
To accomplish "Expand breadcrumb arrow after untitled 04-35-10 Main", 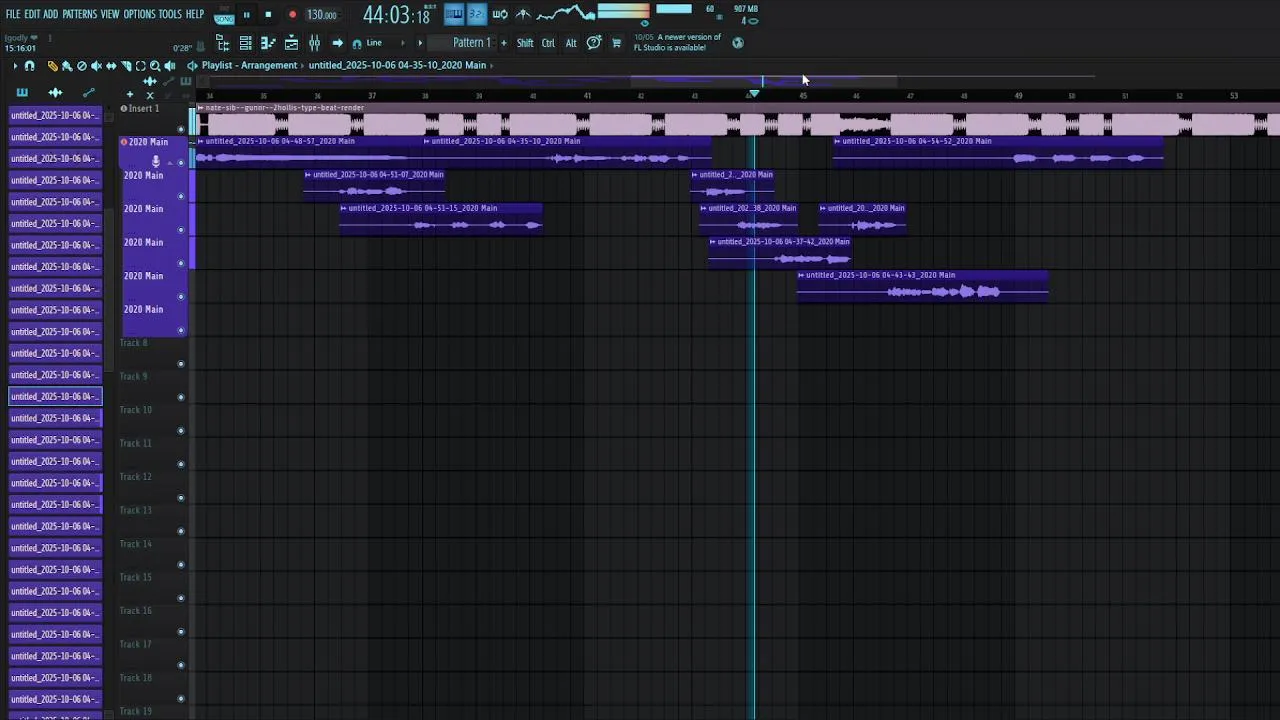I will (x=492, y=66).
